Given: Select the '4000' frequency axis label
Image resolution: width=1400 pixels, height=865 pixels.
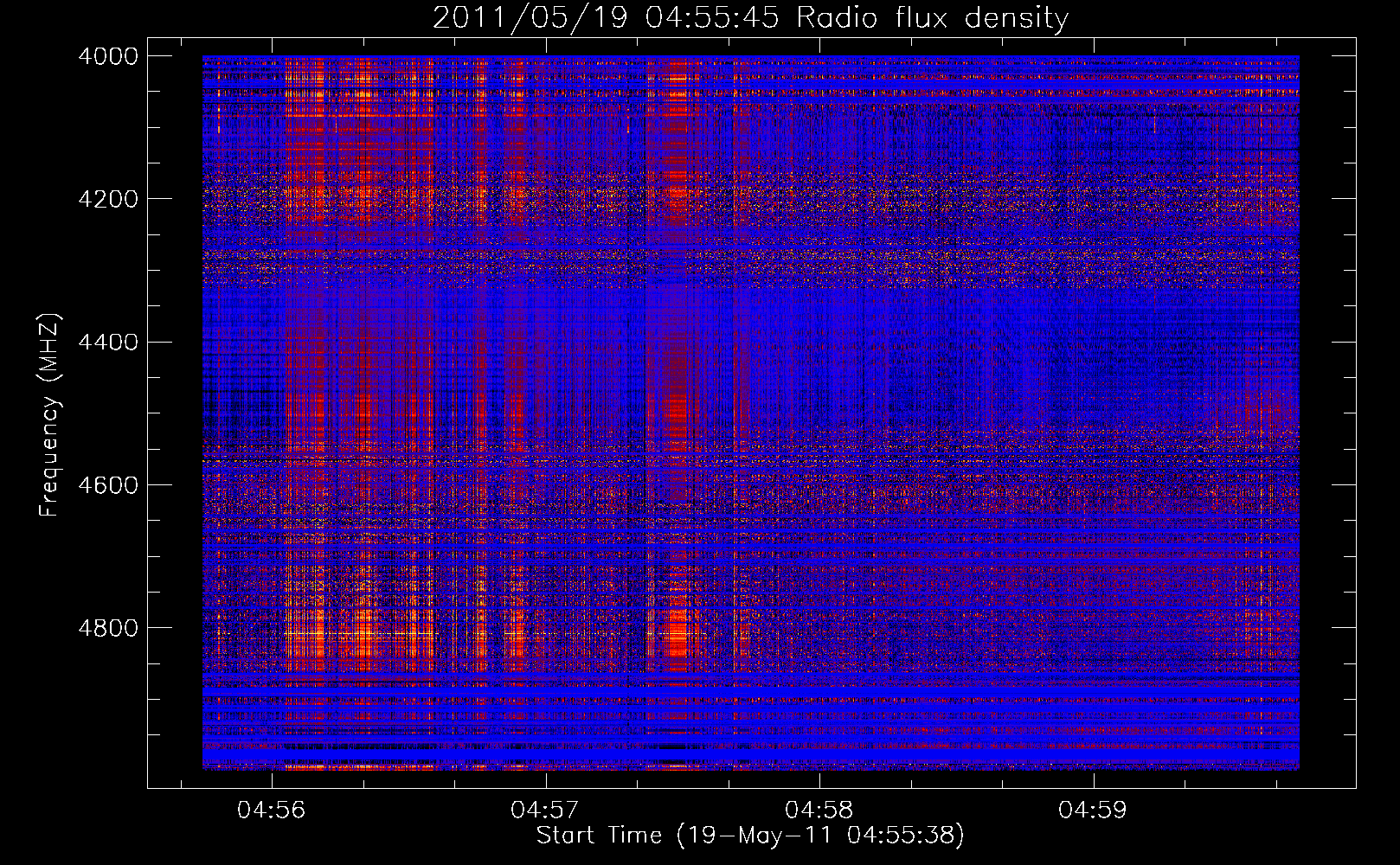Looking at the screenshot, I should pos(108,56).
